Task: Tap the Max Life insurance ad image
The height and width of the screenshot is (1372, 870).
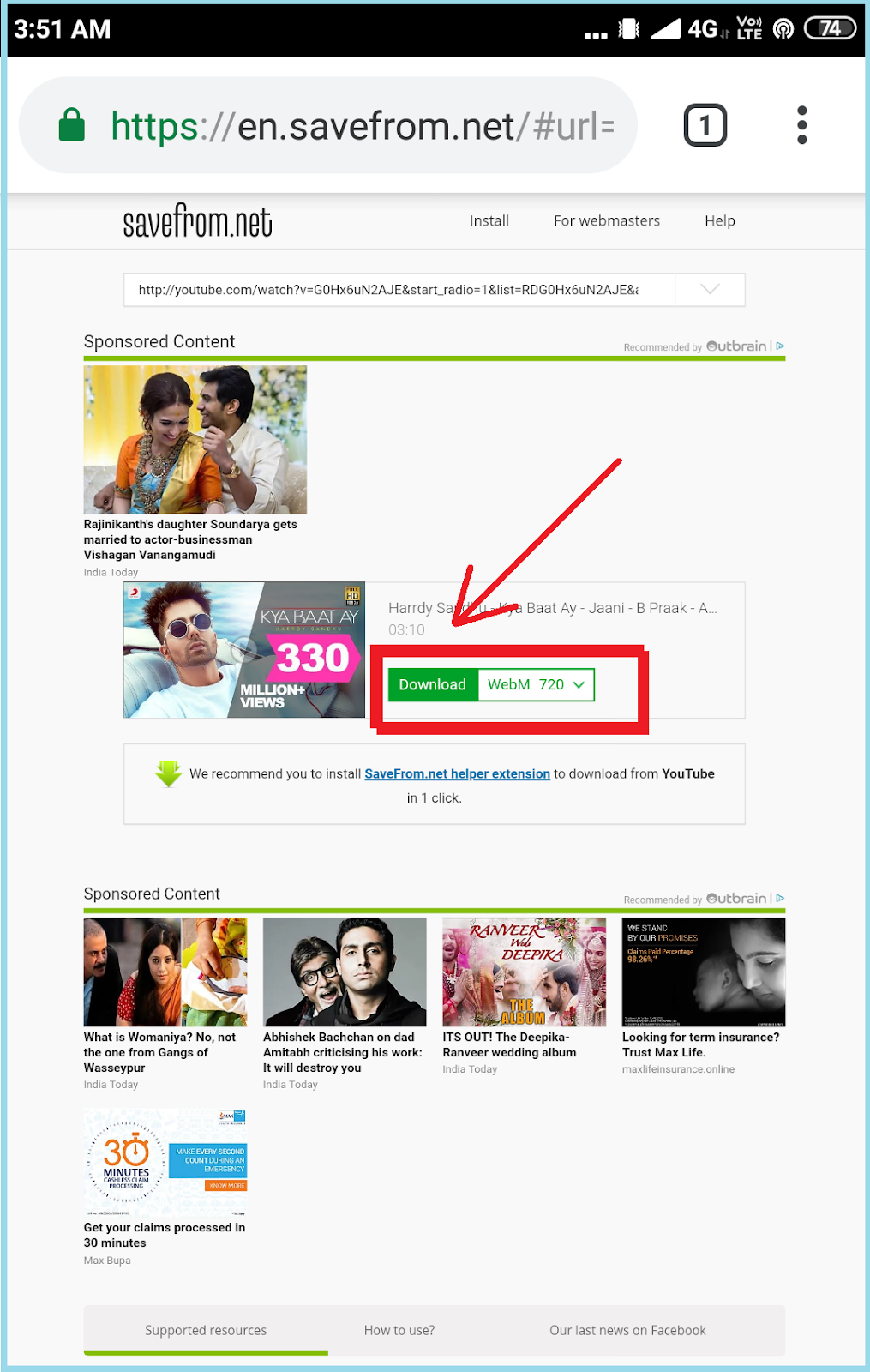Action: pyautogui.click(x=704, y=972)
